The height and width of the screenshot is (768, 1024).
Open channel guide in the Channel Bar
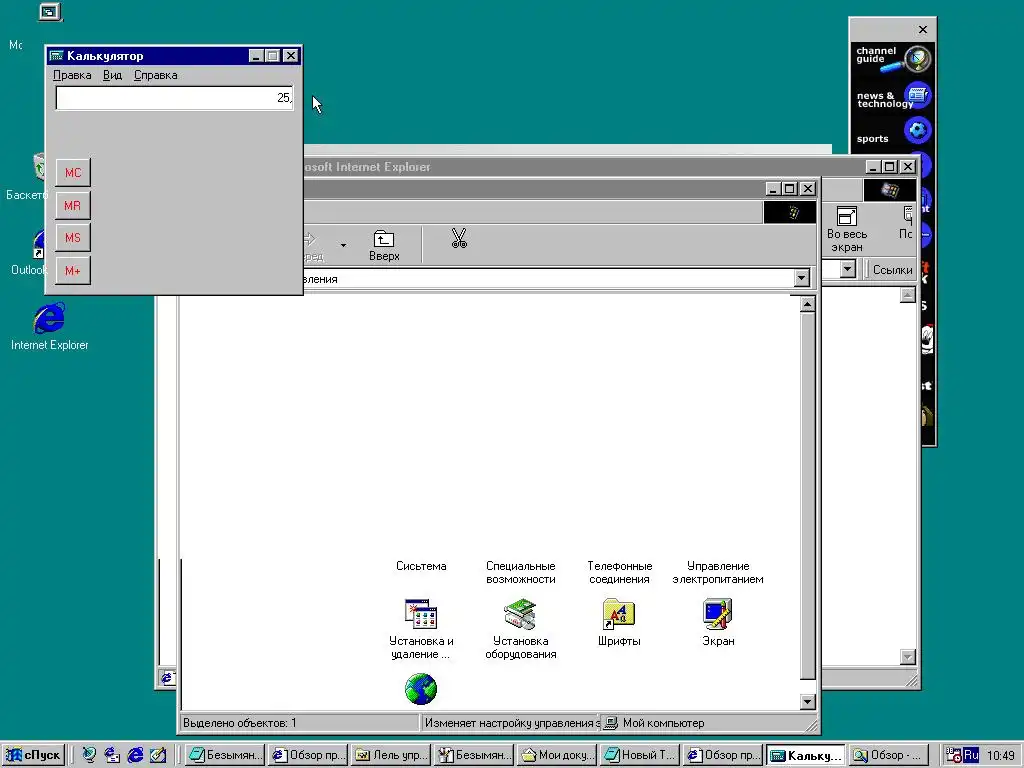(893, 58)
